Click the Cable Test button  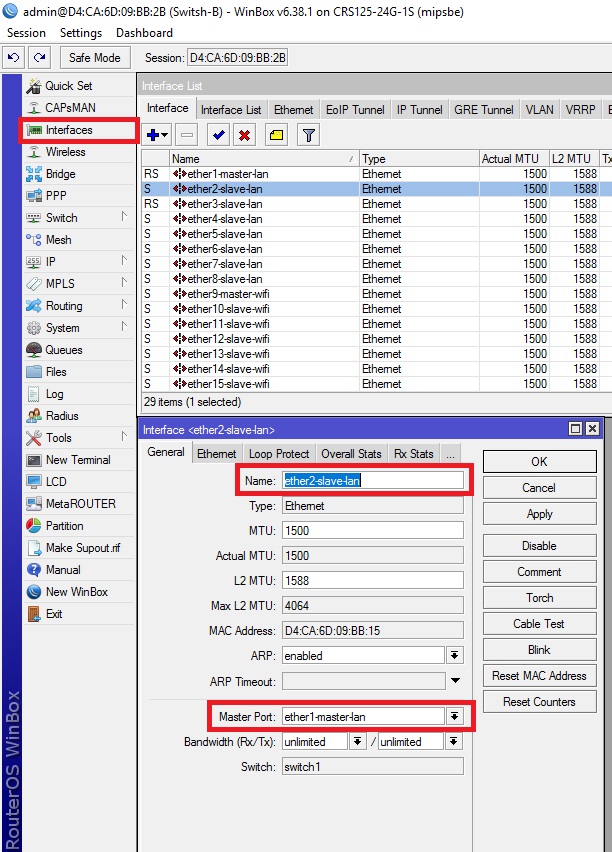(x=539, y=624)
